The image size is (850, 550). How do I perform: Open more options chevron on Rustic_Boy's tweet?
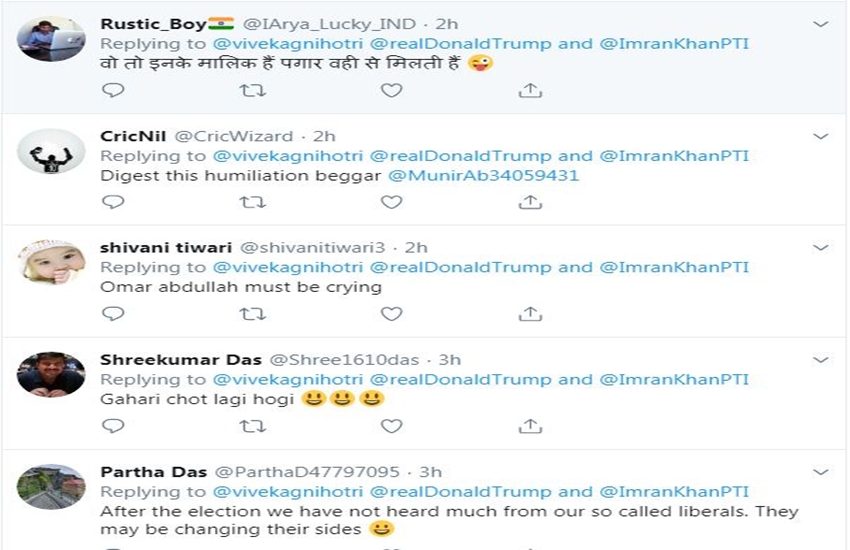click(821, 23)
